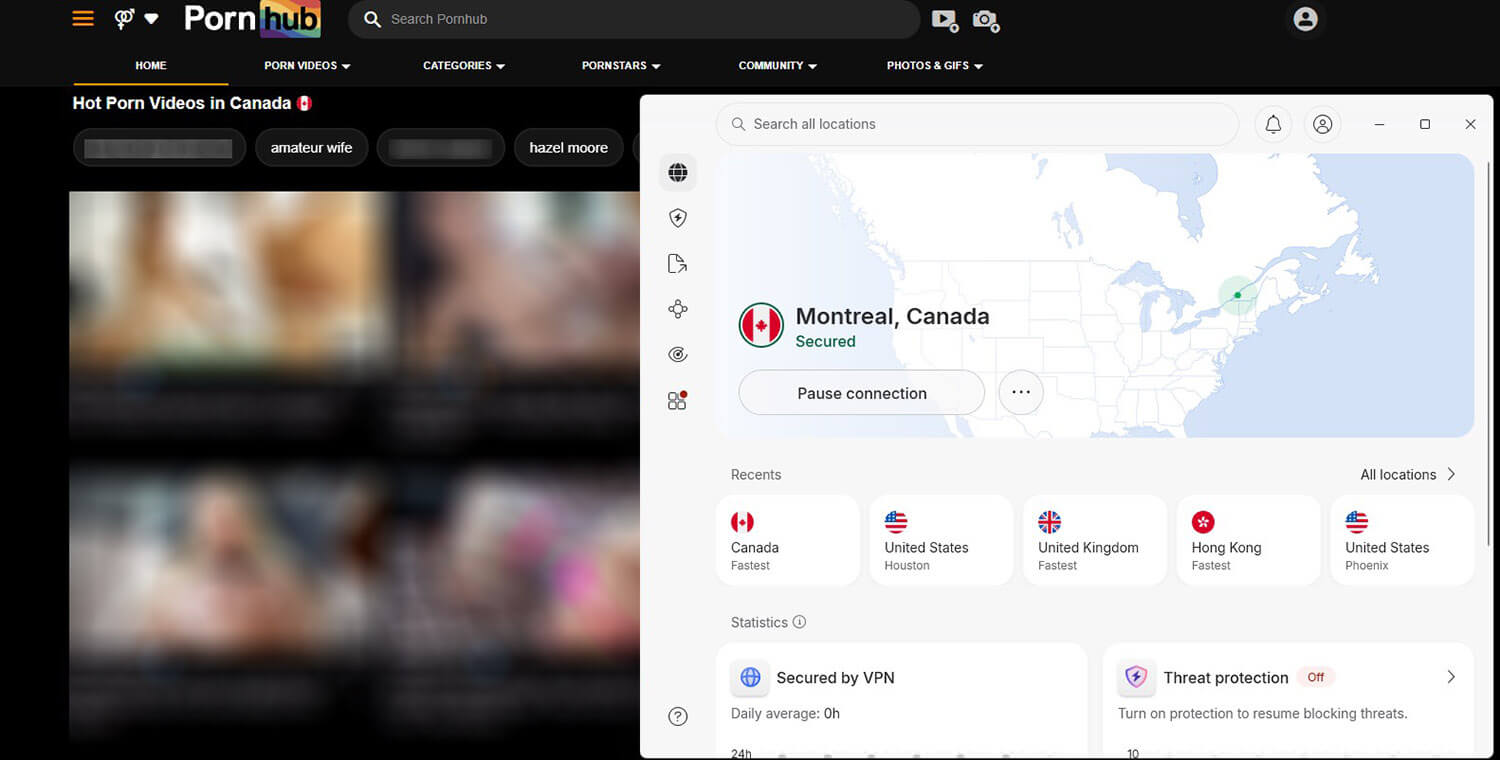The width and height of the screenshot is (1500, 760).
Task: Connect to recent Canada Fastest
Action: pos(788,540)
